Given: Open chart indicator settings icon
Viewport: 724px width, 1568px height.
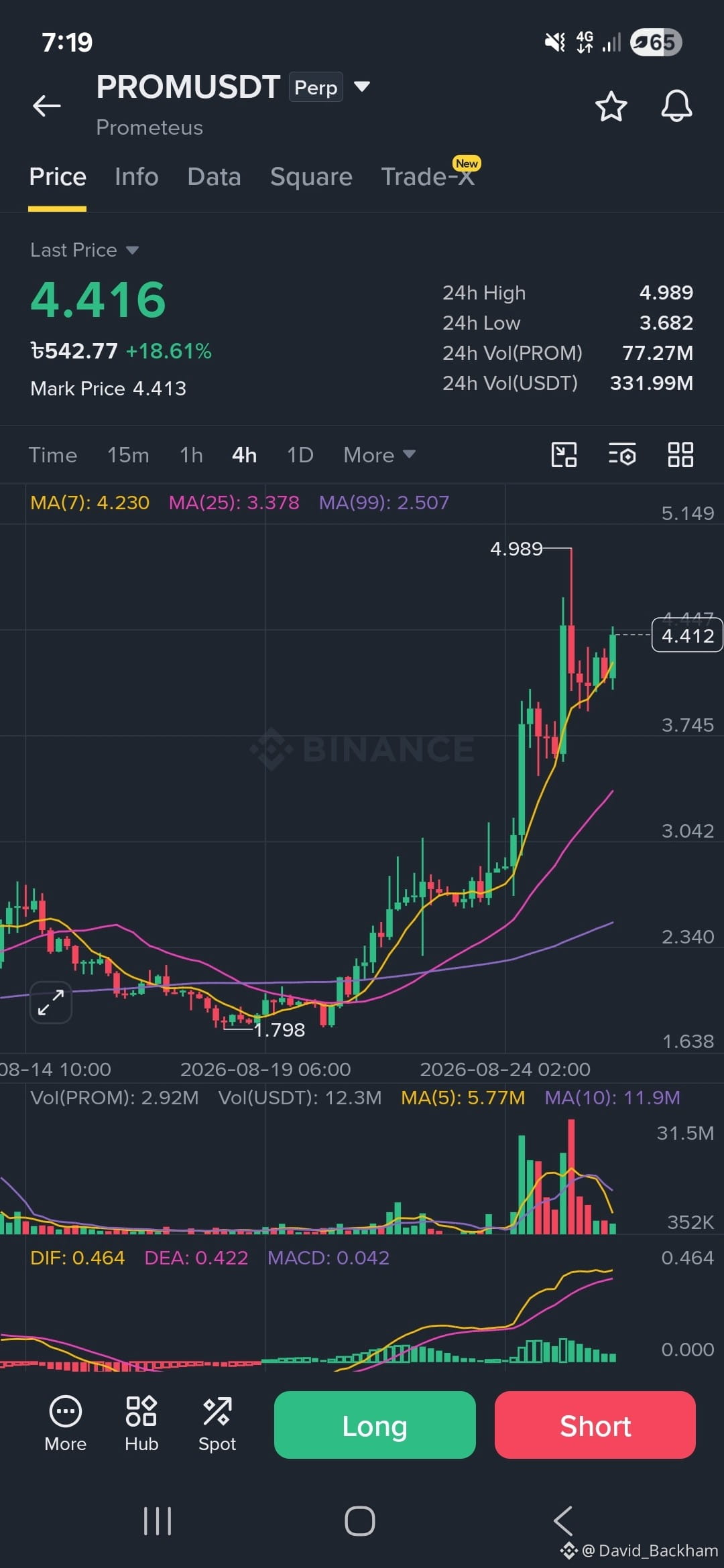Looking at the screenshot, I should pos(622,454).
